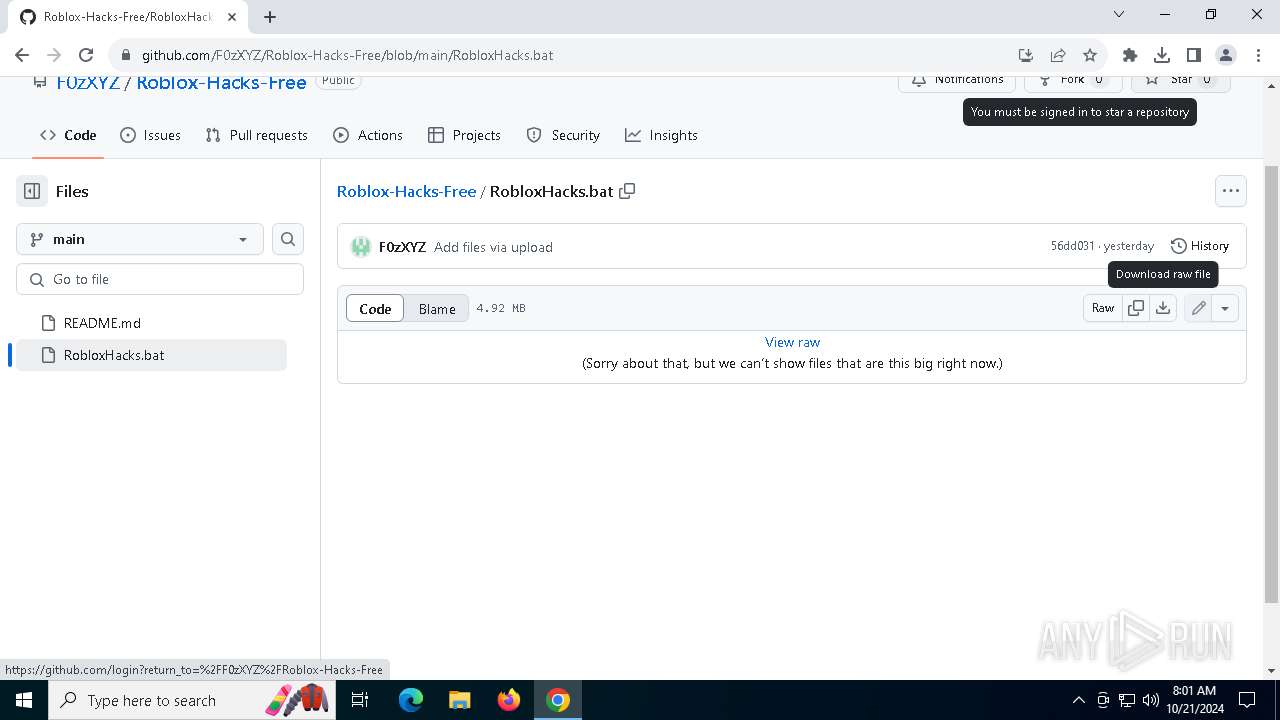Click the Go to file input

pos(160,279)
